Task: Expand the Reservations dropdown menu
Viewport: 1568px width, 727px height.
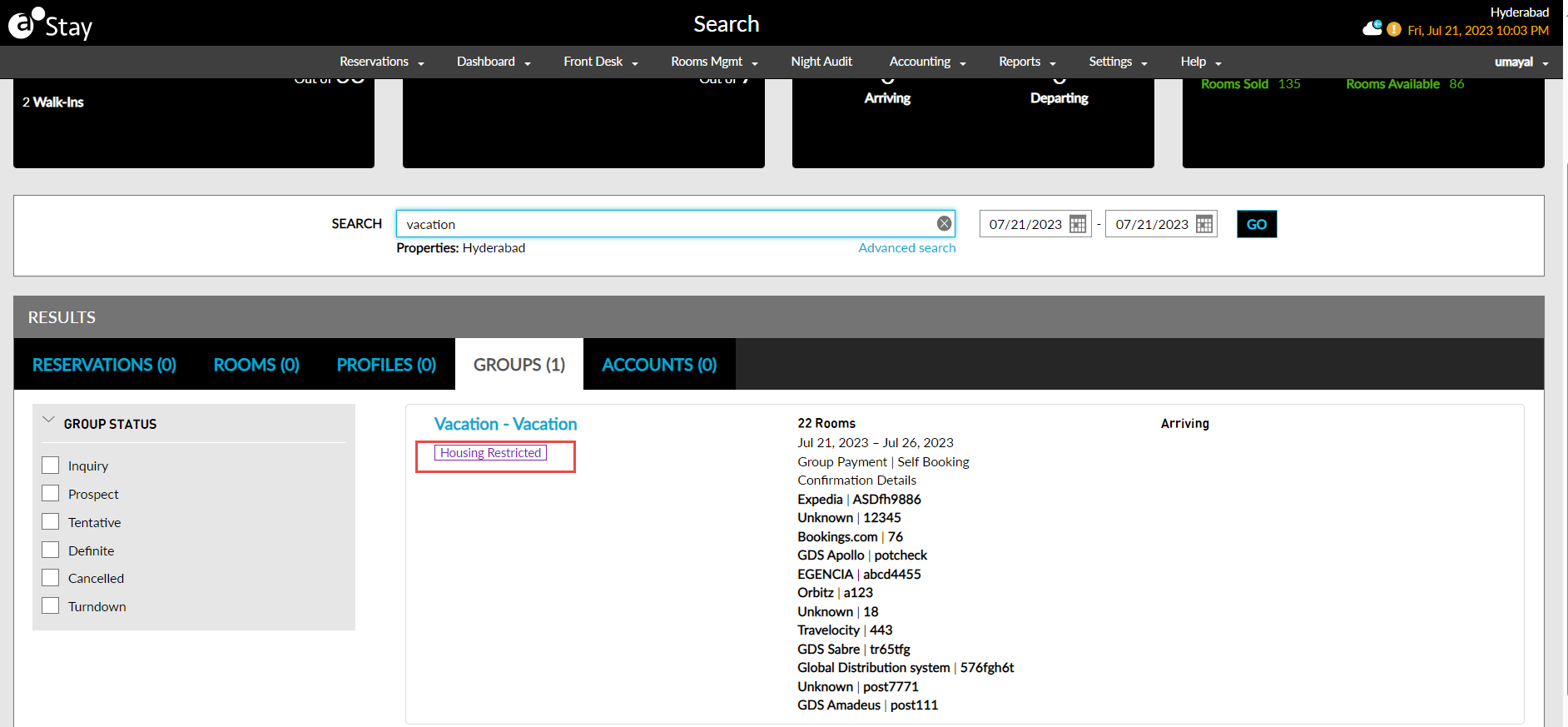Action: (x=381, y=62)
